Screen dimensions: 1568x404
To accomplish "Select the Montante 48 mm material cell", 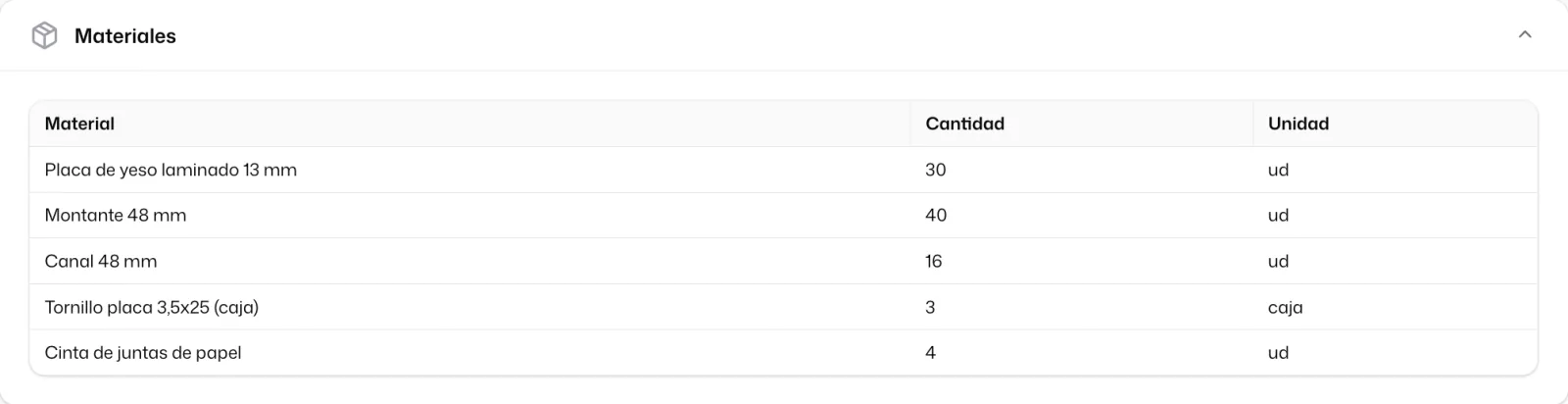I will 116,215.
